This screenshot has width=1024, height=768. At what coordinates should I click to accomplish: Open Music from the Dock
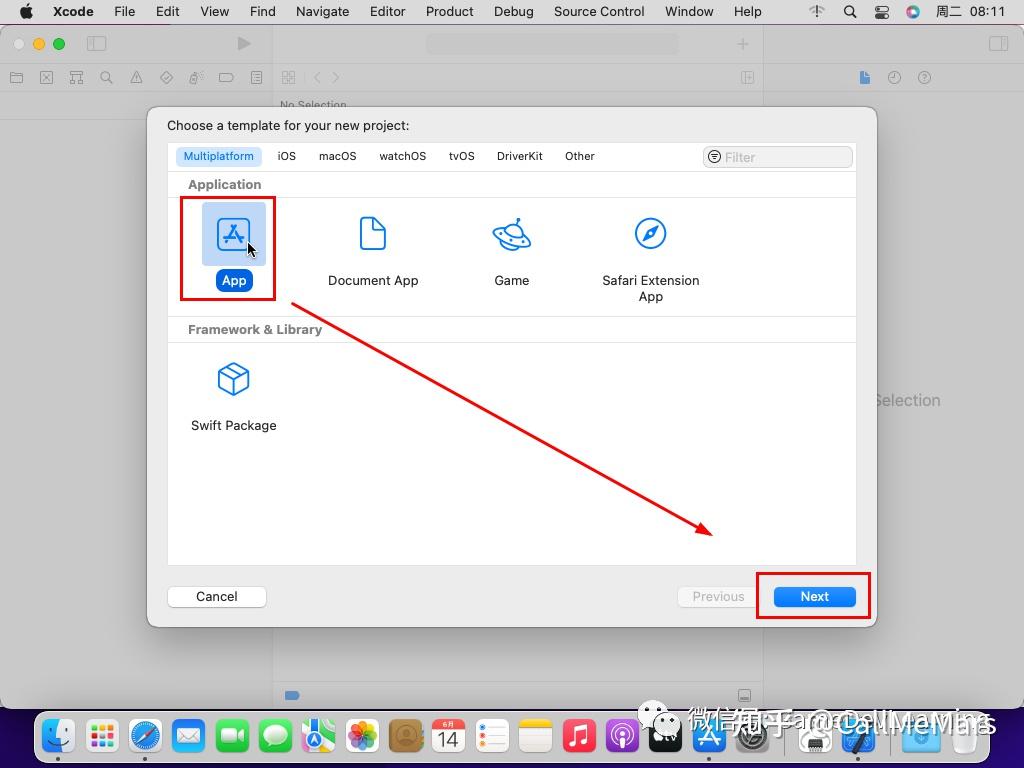coord(579,736)
